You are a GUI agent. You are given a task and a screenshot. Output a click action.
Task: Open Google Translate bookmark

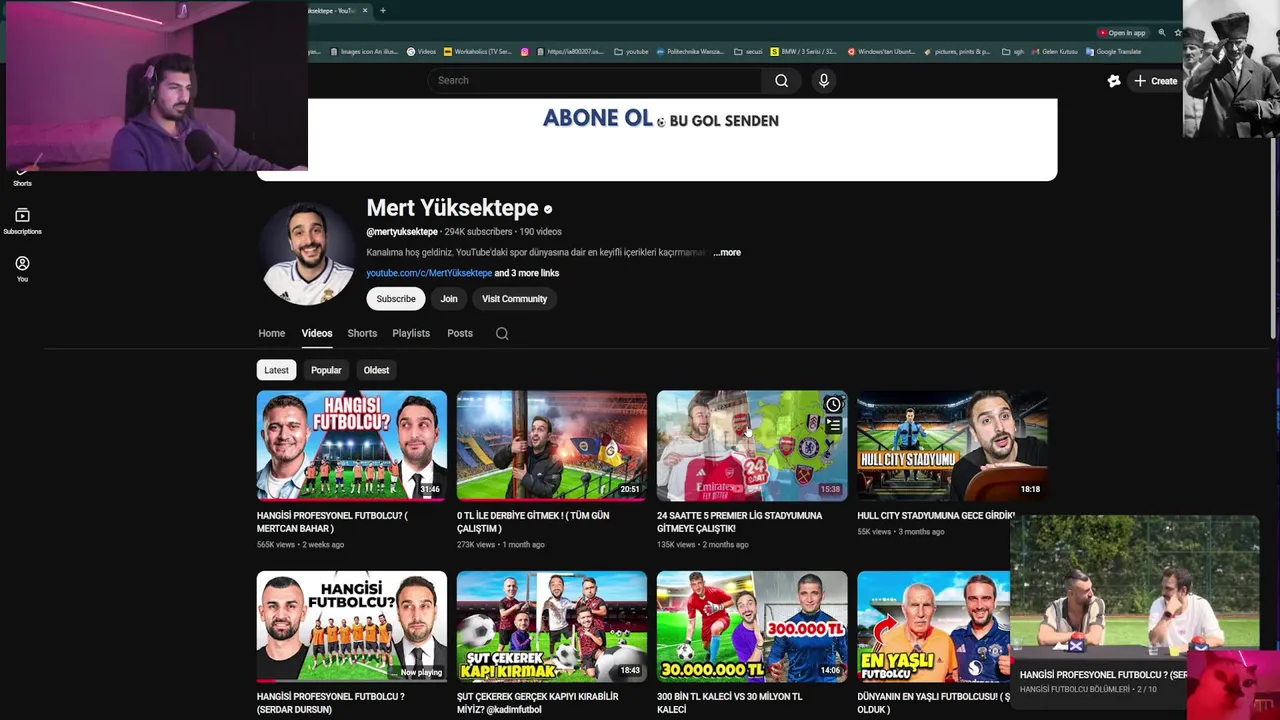point(1113,52)
